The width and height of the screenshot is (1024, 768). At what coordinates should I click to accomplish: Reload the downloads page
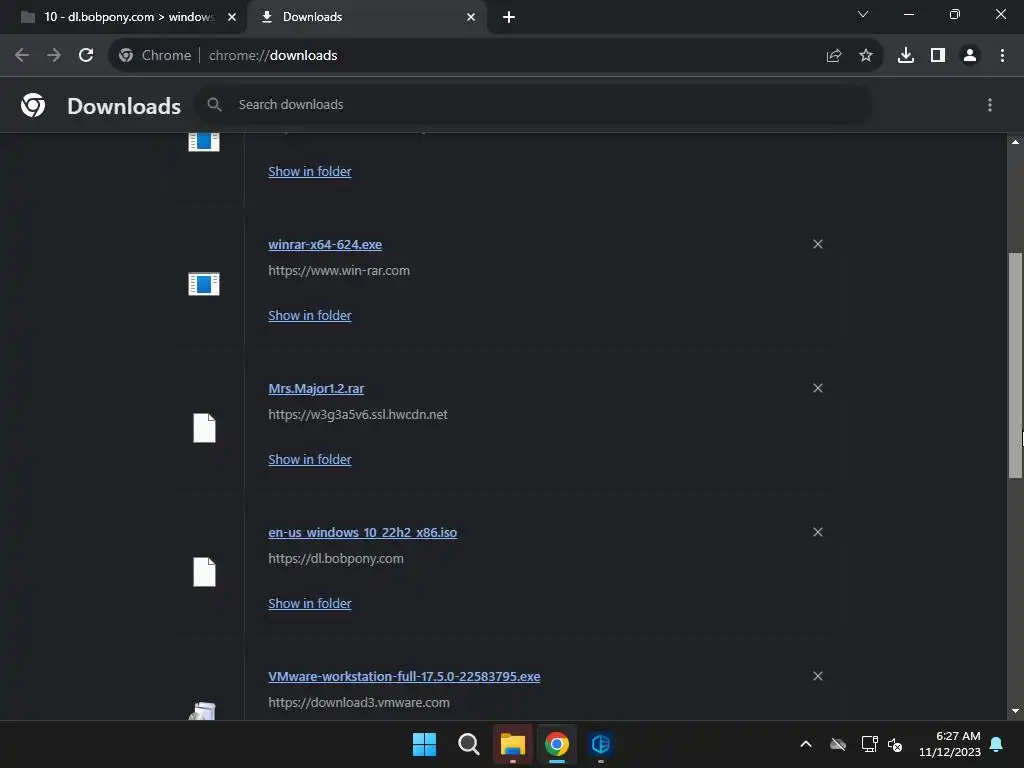tap(86, 56)
